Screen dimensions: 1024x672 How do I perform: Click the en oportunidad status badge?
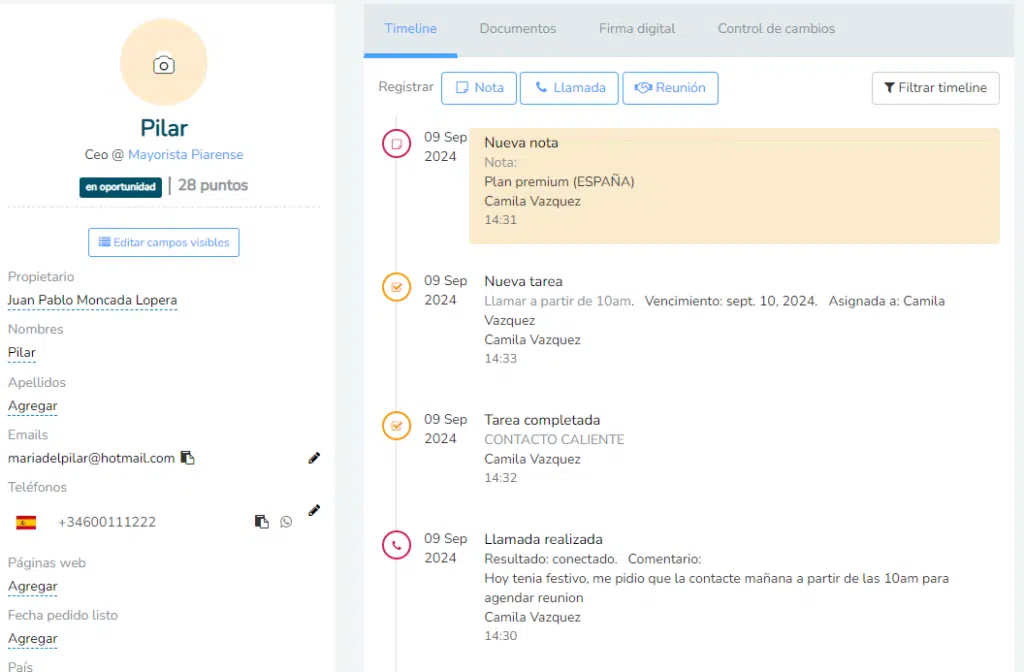tap(121, 187)
